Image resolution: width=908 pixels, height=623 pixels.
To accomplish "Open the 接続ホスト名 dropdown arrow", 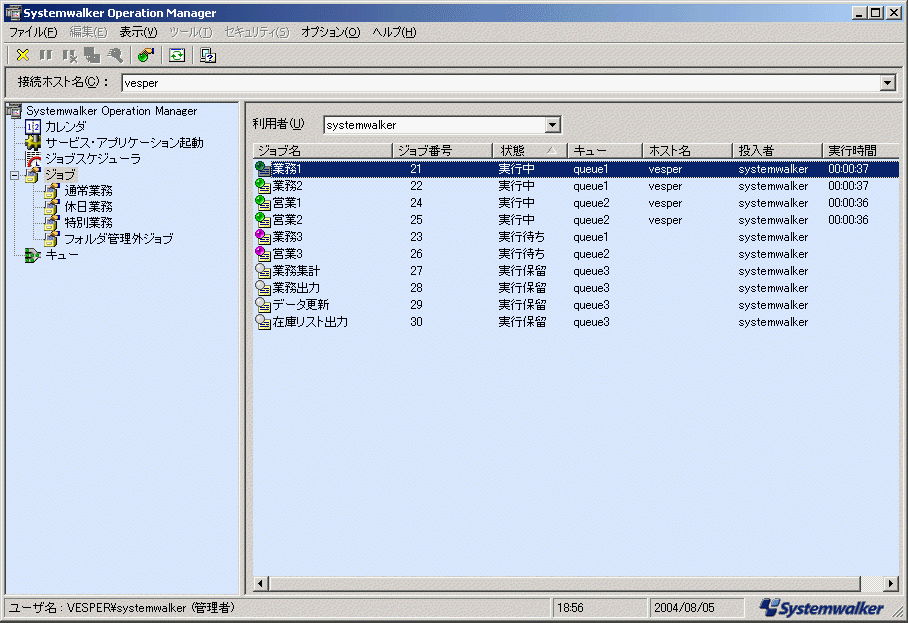I will point(888,83).
